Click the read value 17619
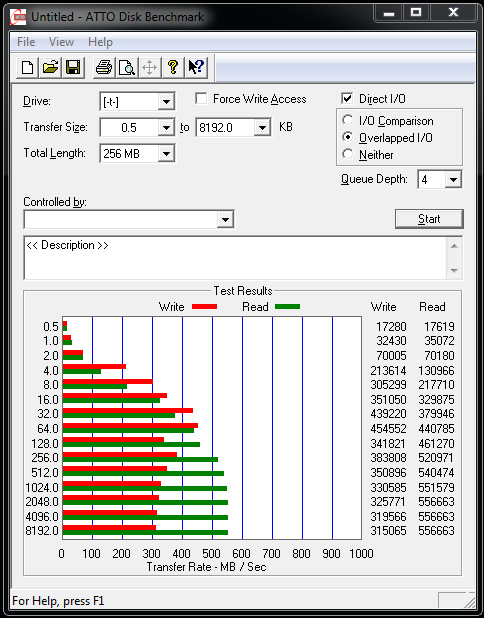This screenshot has width=484, height=618. click(439, 327)
